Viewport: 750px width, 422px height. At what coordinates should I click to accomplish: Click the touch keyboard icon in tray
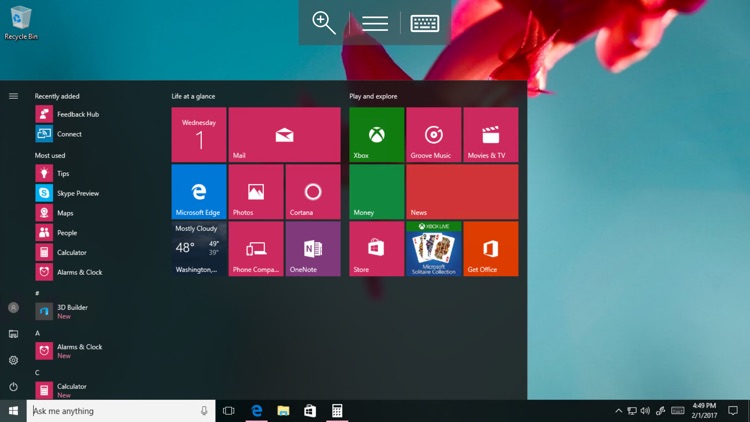[678, 411]
